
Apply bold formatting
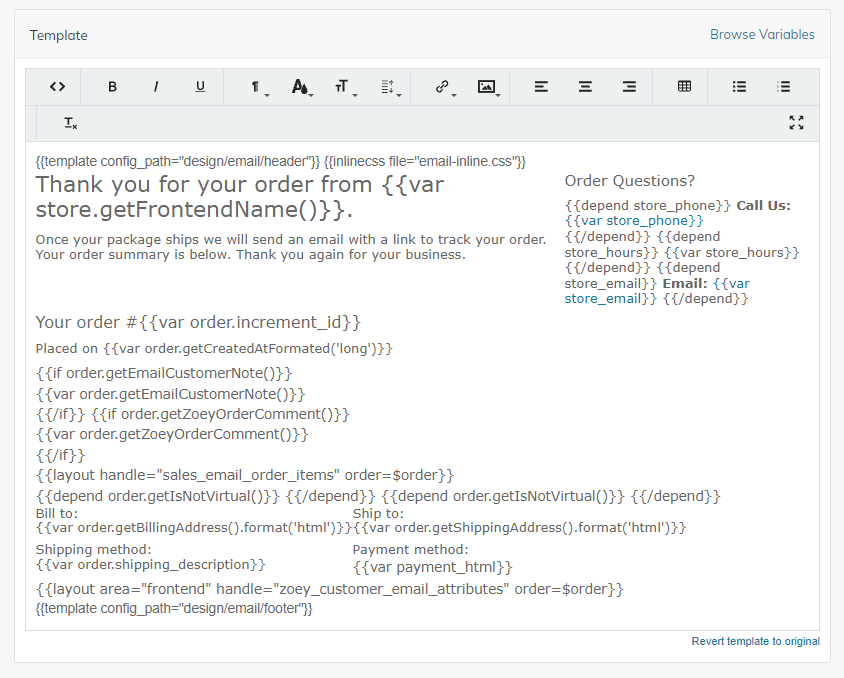point(112,86)
